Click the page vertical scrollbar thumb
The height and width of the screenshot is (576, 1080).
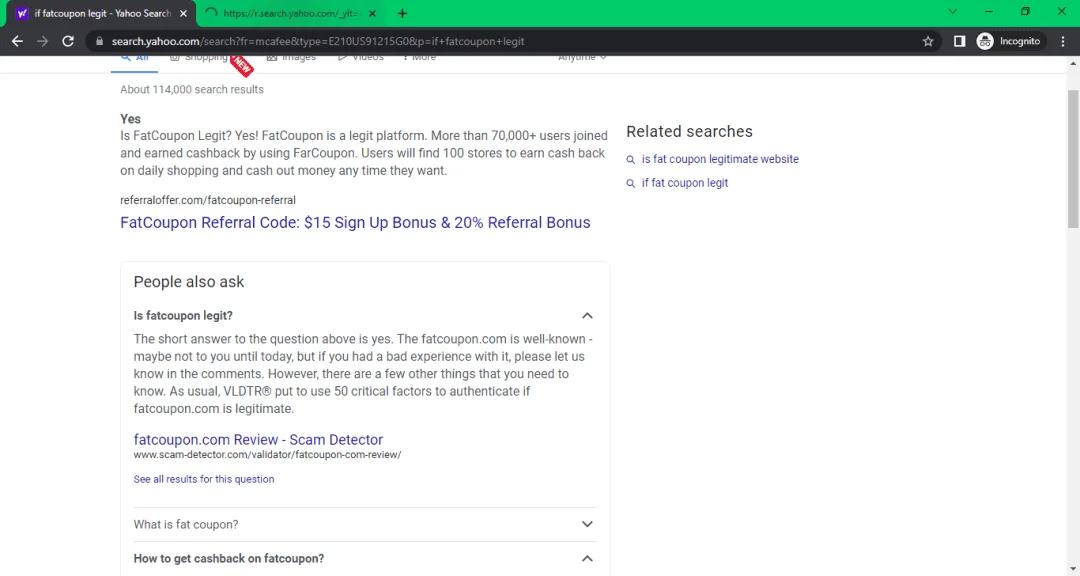1073,158
